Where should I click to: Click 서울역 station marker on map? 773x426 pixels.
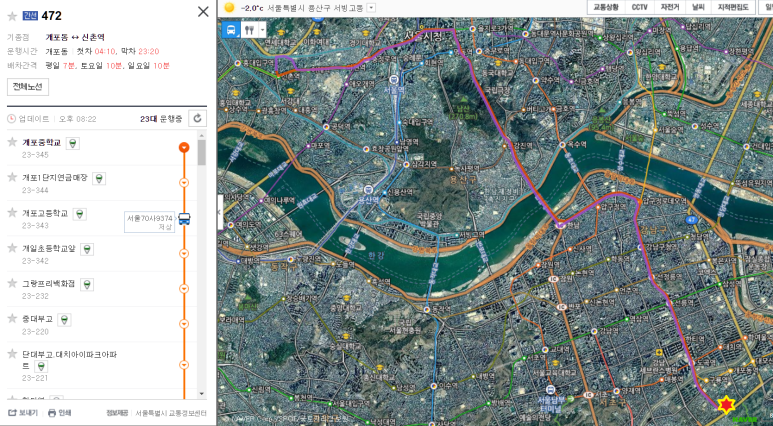394,79
